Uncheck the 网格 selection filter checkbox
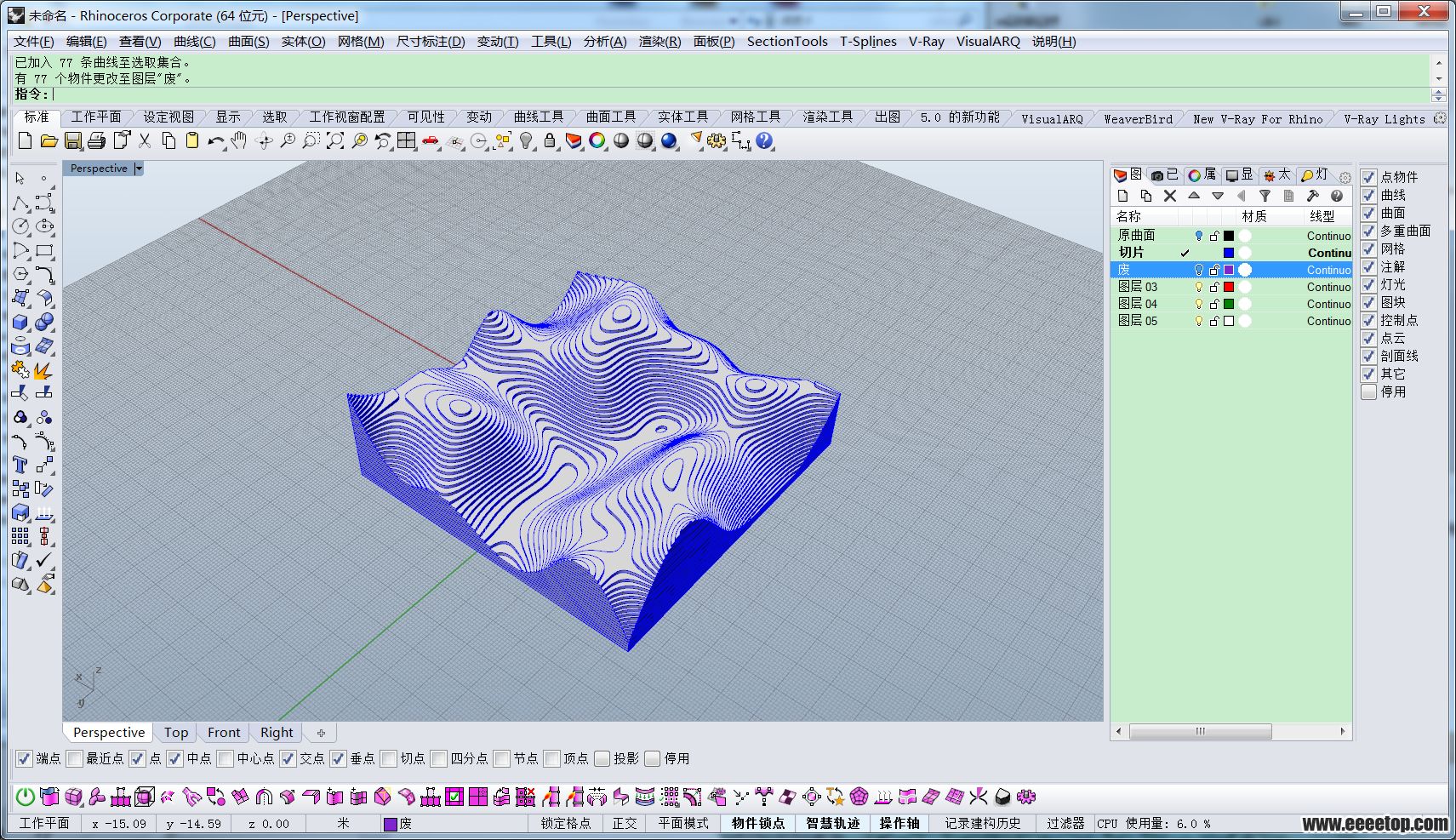Image resolution: width=1456 pixels, height=840 pixels. (x=1368, y=249)
